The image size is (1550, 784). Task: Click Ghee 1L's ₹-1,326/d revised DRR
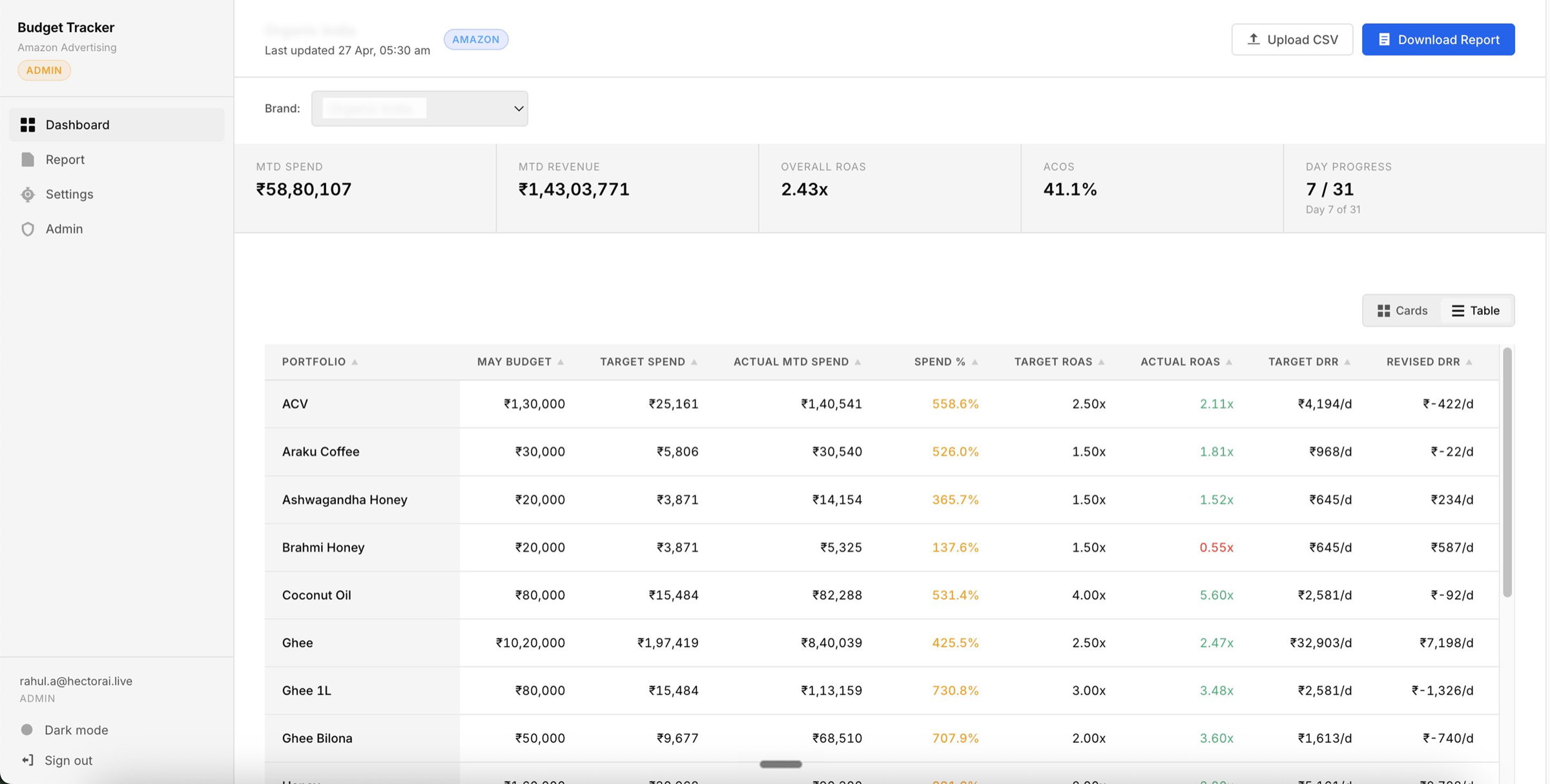point(1442,690)
